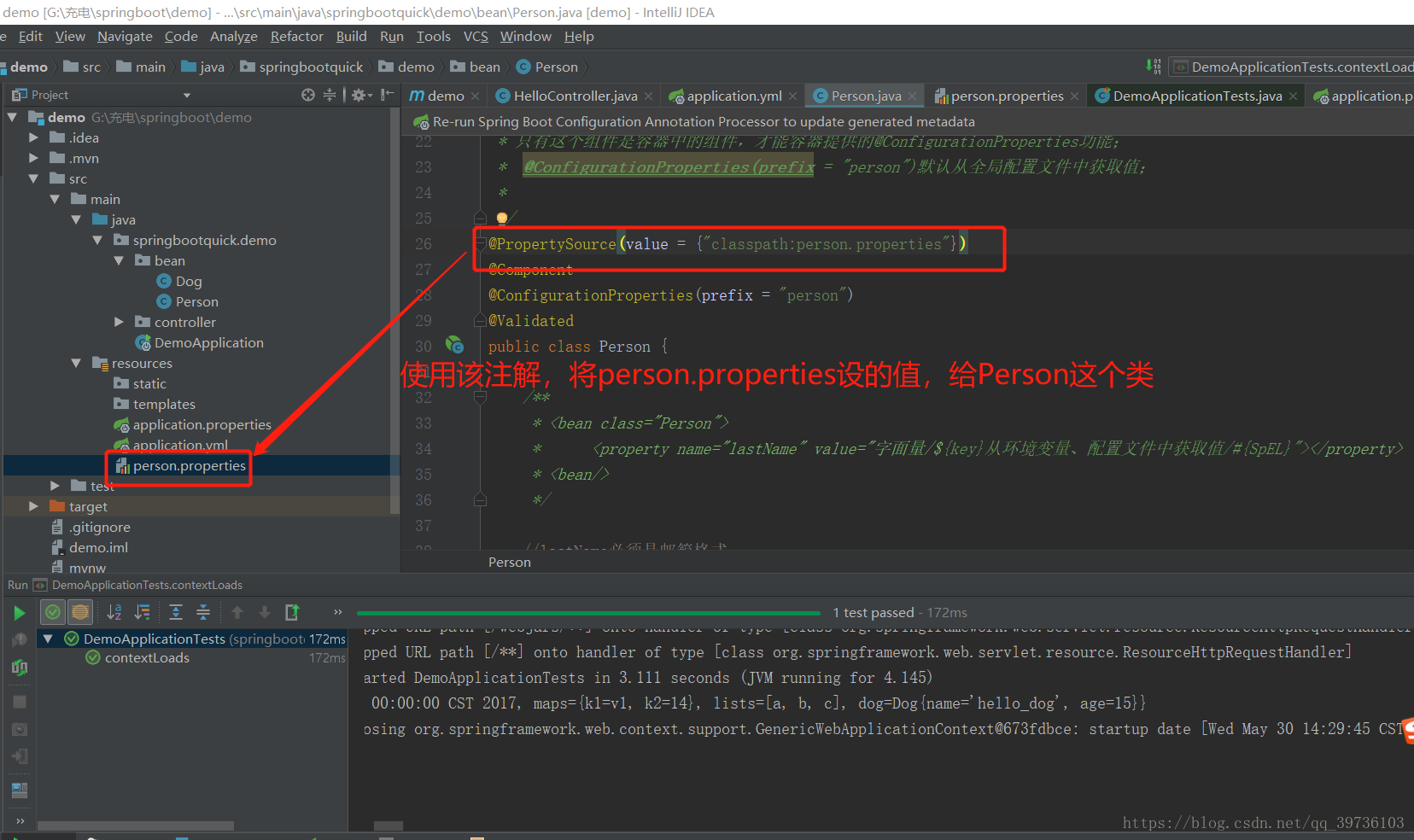Expand all test results
1414x840 pixels.
click(176, 612)
